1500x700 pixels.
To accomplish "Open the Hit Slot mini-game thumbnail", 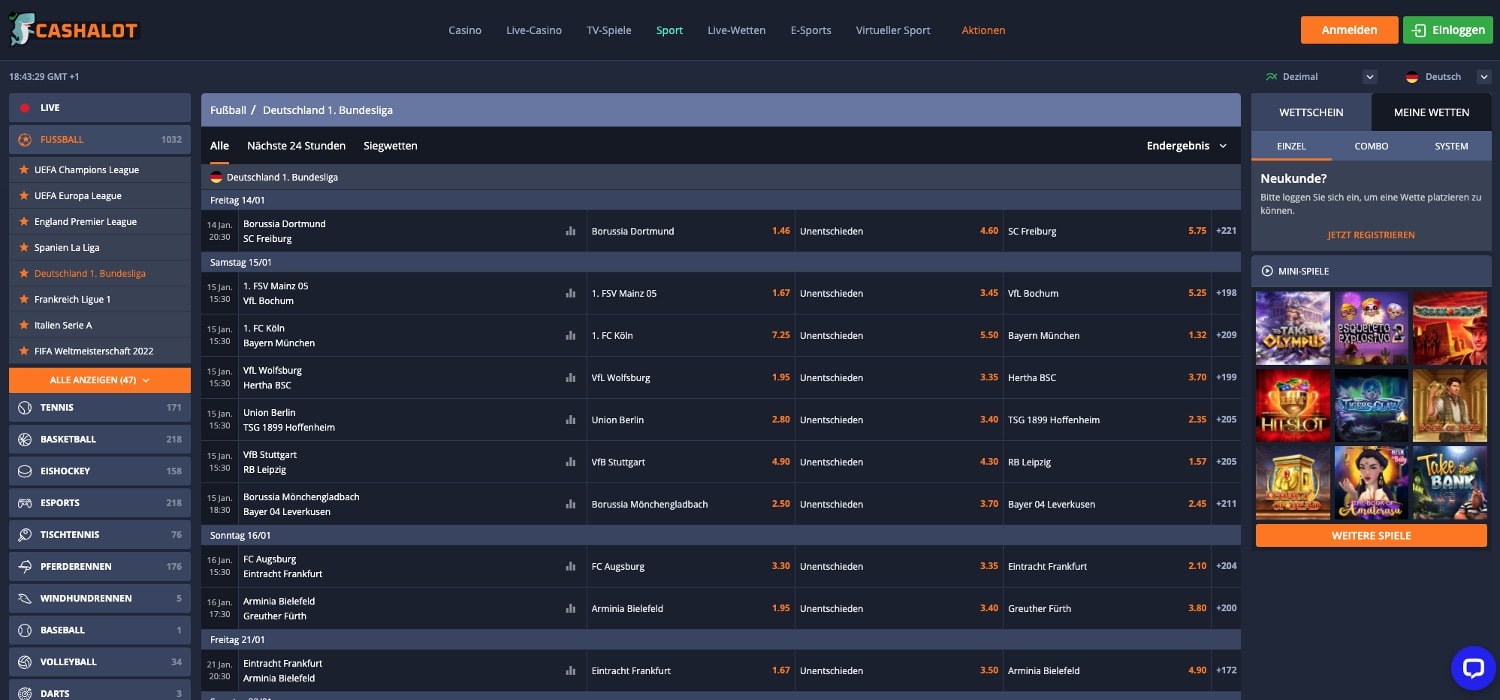I will tap(1293, 406).
